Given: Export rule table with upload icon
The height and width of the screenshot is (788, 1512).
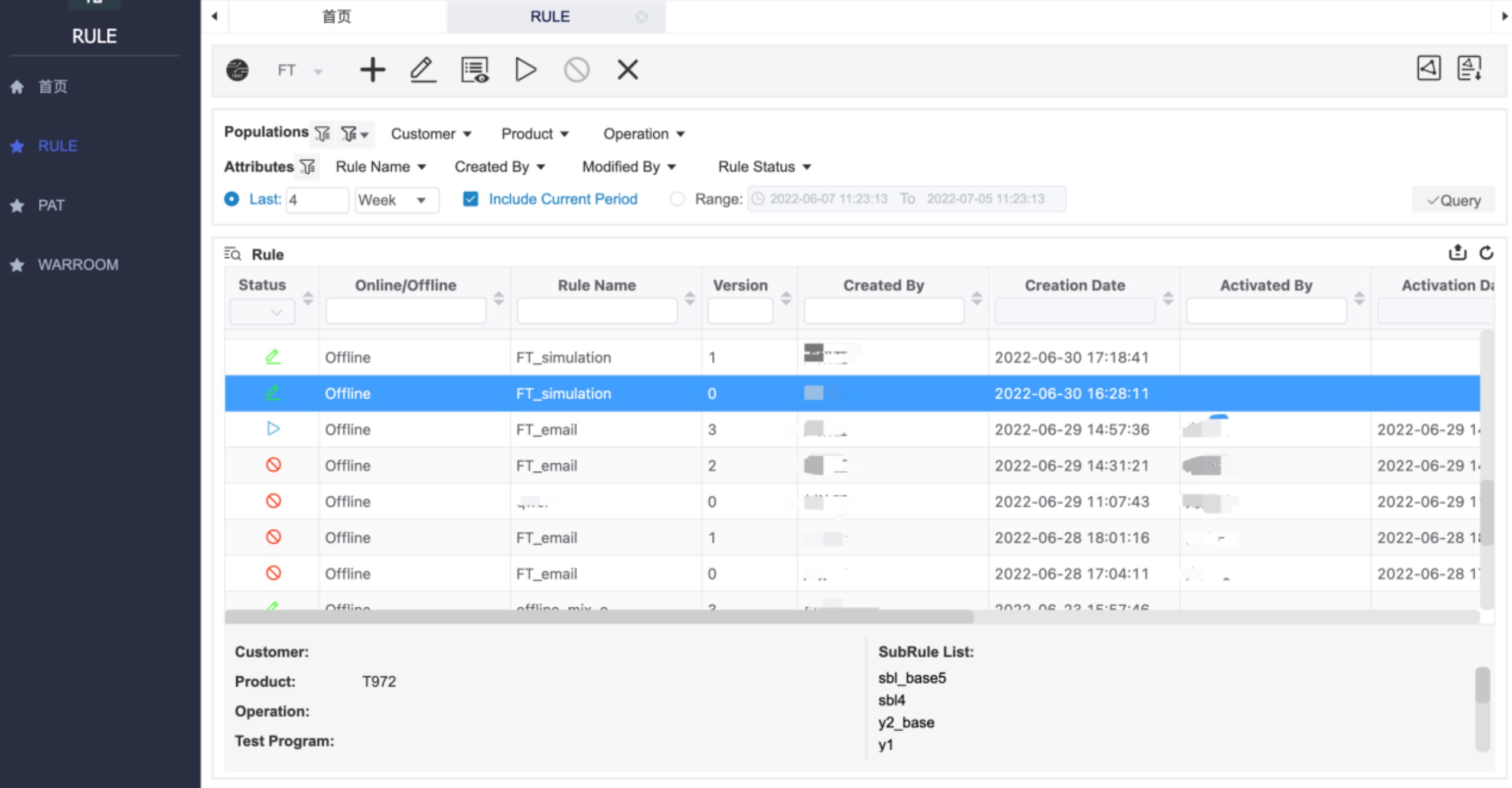Looking at the screenshot, I should (x=1458, y=253).
